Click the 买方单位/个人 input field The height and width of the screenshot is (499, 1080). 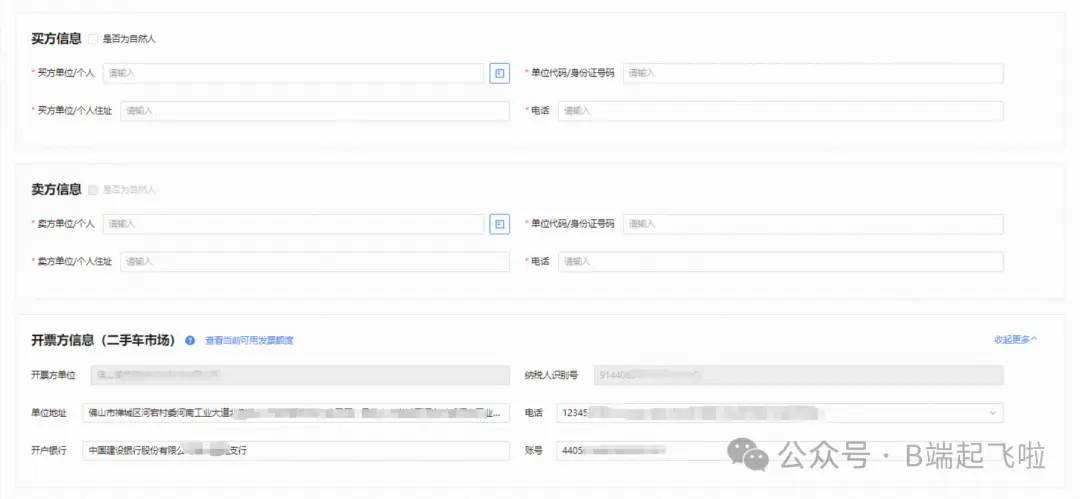[293, 73]
